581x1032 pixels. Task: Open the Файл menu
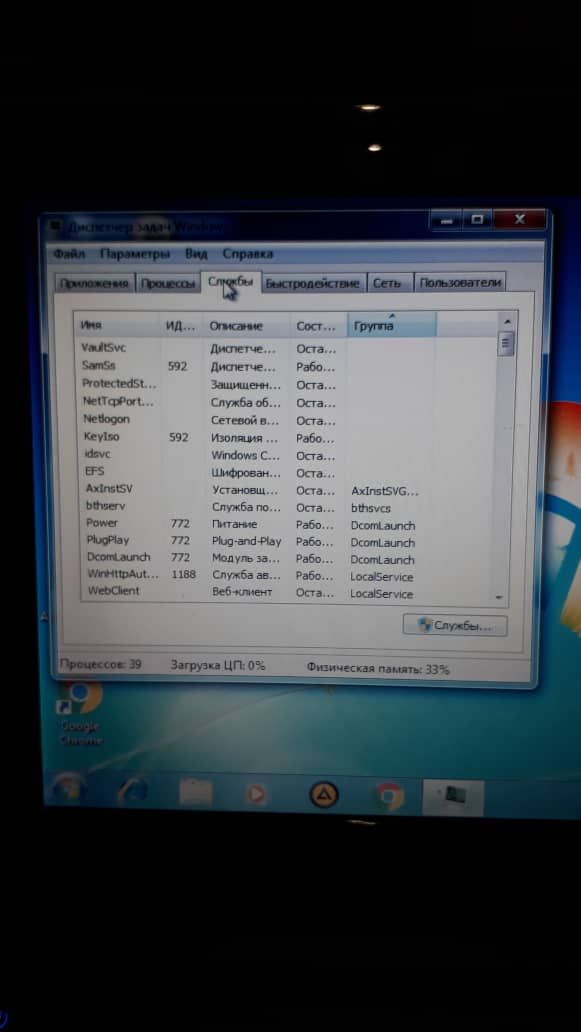pos(69,253)
